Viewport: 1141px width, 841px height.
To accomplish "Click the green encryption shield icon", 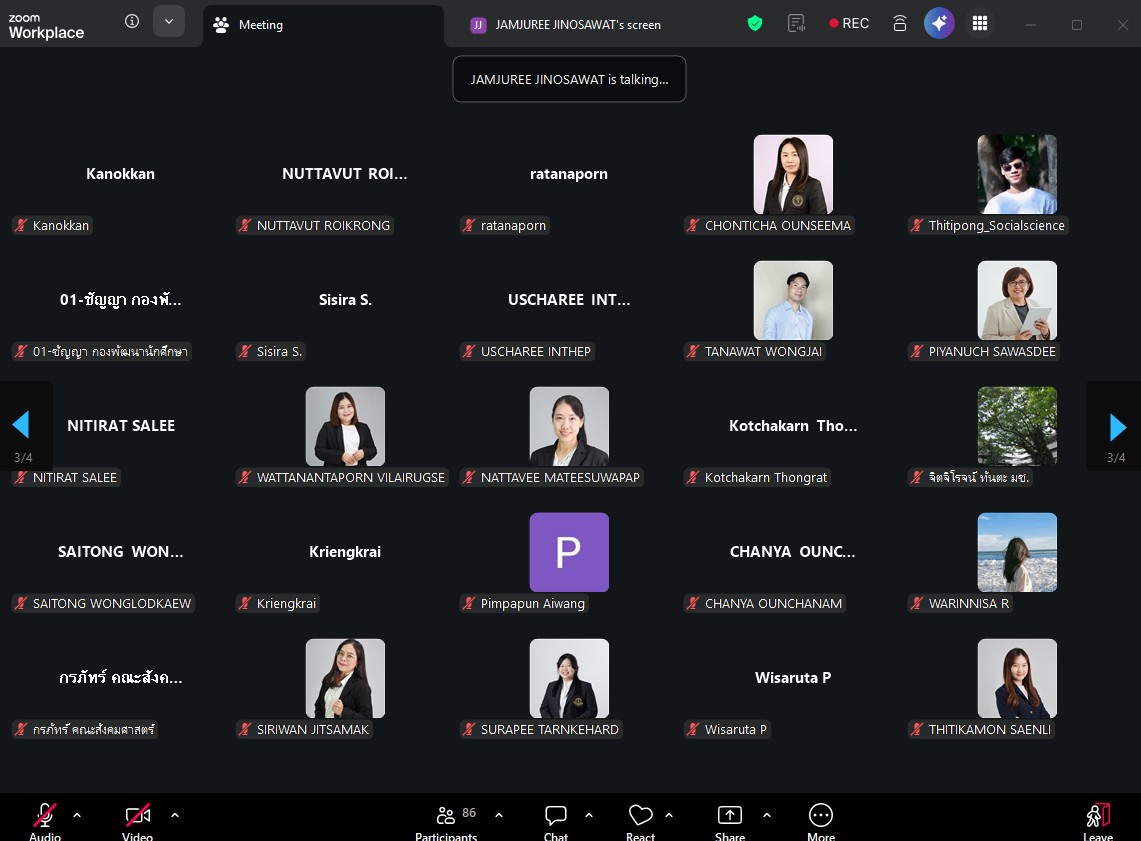I will coord(755,23).
